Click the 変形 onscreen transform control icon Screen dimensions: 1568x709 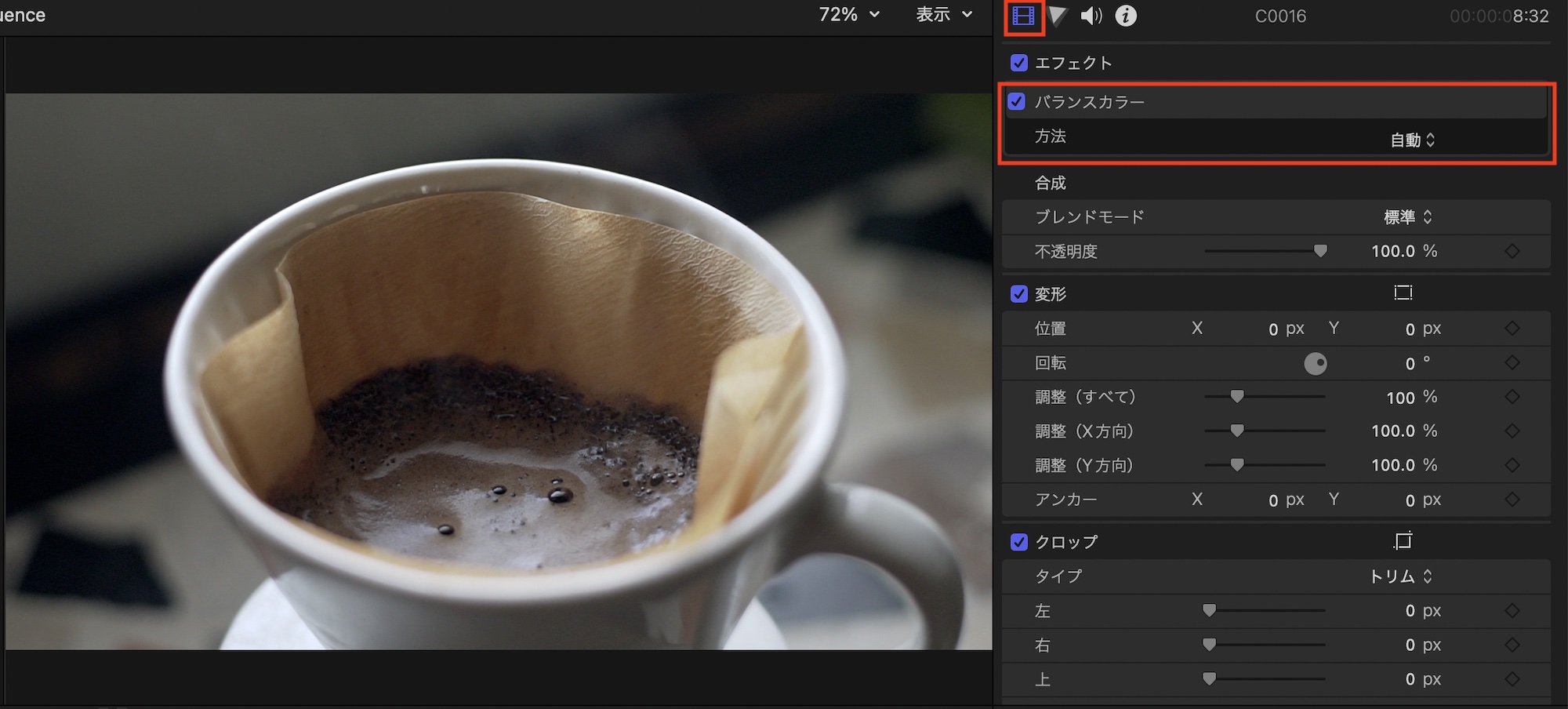[x=1403, y=293]
